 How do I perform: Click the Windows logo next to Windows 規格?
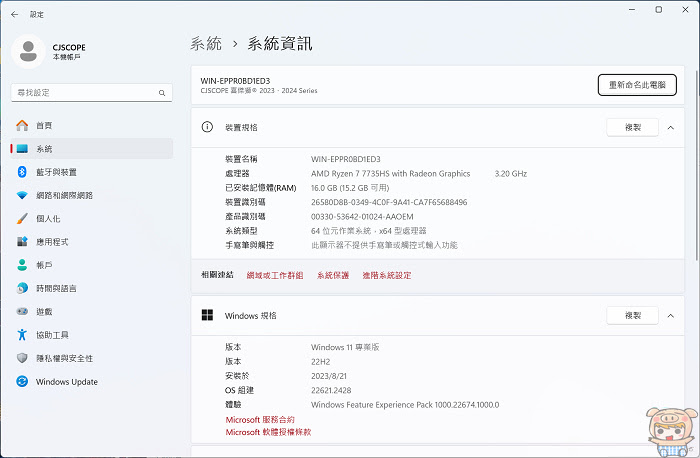pos(207,315)
